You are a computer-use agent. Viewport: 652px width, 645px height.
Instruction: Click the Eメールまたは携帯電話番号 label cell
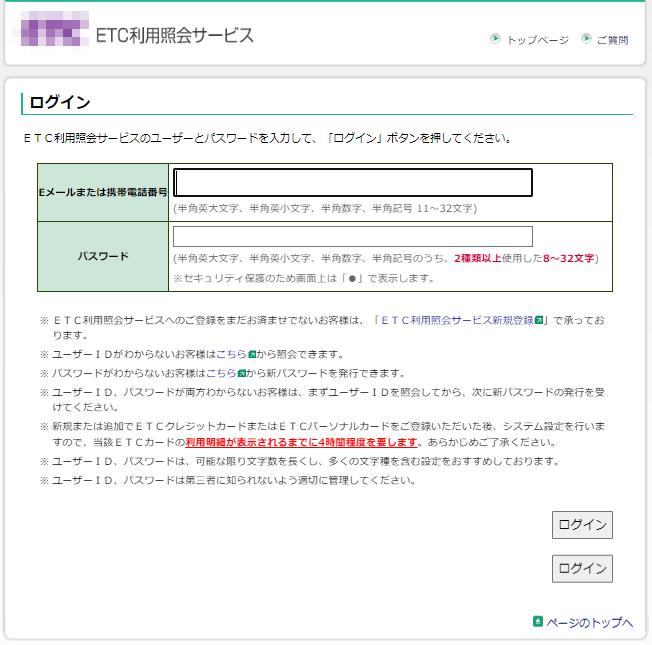point(103,193)
